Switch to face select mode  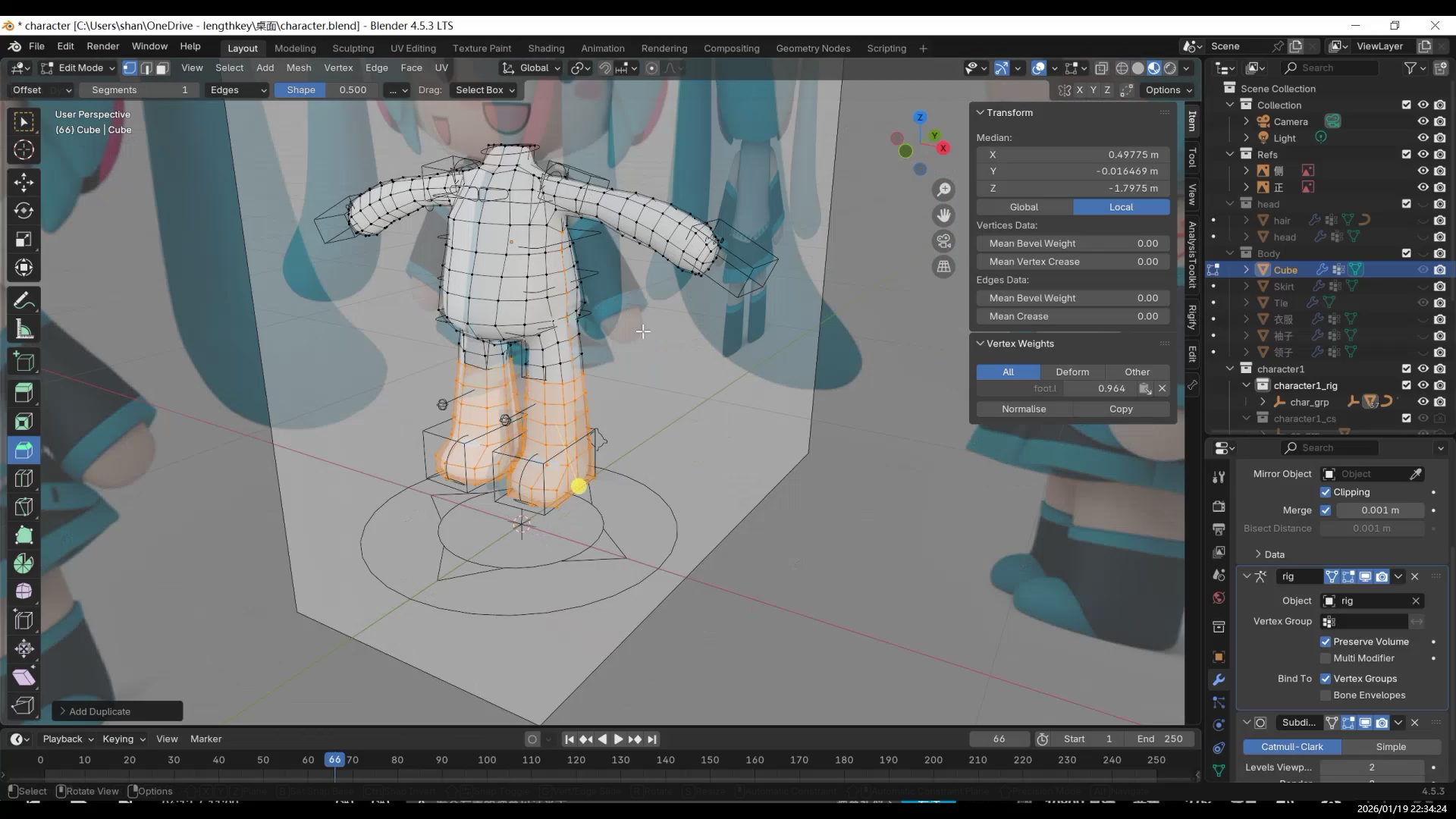pos(162,68)
